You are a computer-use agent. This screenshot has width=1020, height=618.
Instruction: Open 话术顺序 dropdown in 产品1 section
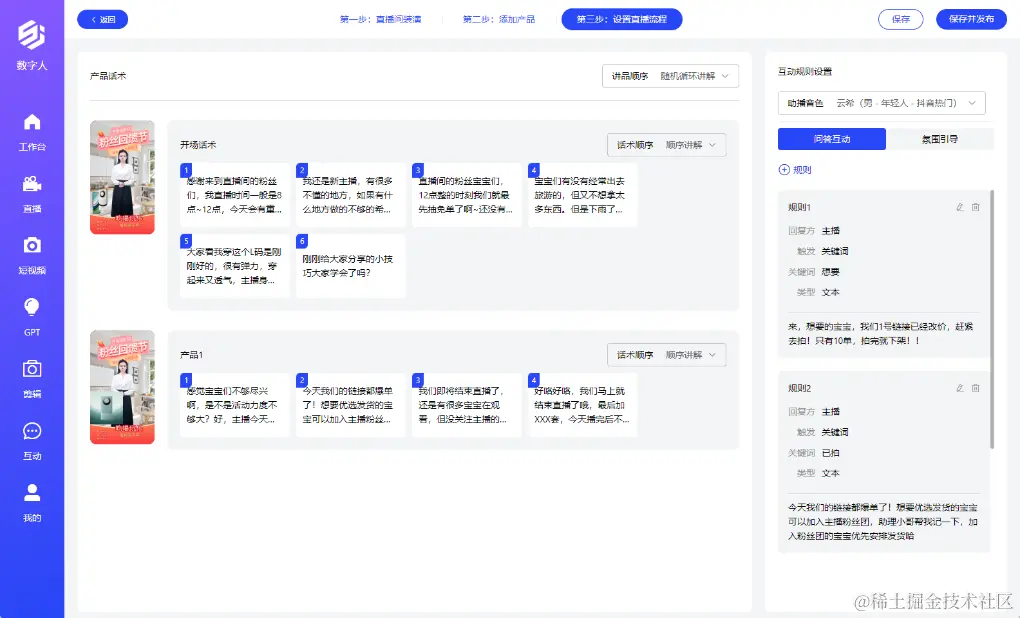coord(666,355)
